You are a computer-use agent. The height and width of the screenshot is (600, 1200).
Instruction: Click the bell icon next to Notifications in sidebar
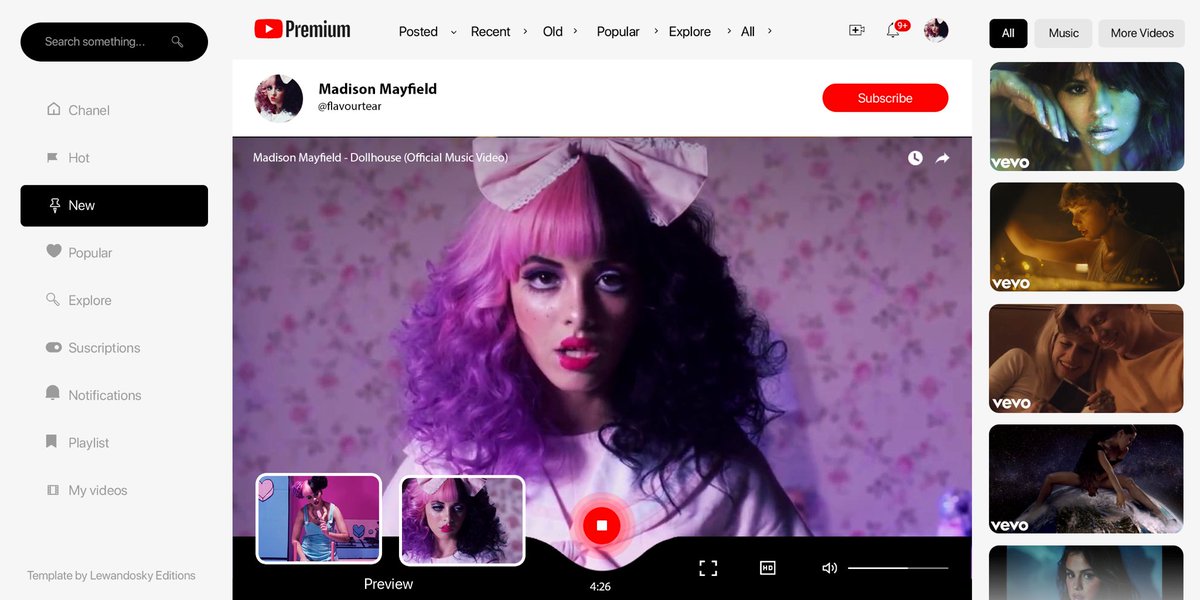click(53, 394)
